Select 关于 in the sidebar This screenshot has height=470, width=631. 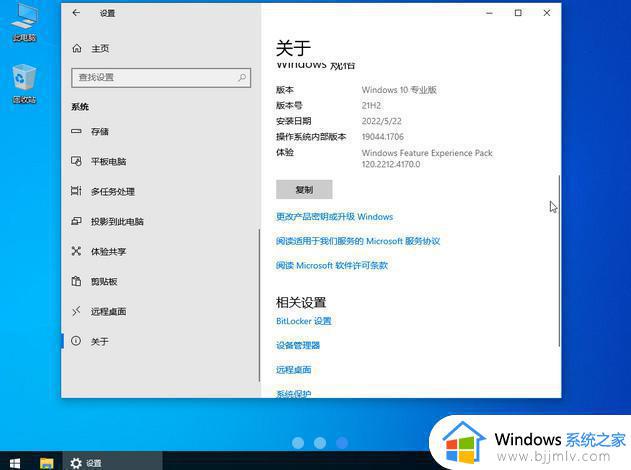[99, 341]
